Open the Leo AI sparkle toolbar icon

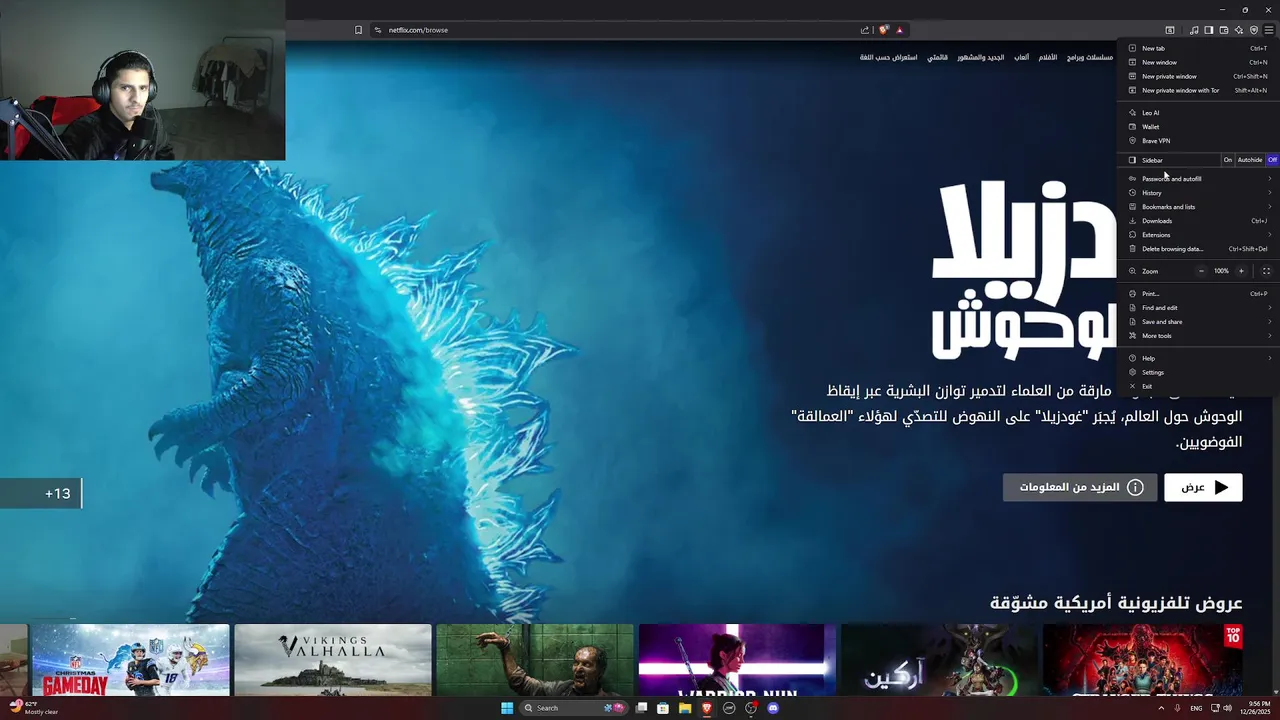[x=1239, y=30]
